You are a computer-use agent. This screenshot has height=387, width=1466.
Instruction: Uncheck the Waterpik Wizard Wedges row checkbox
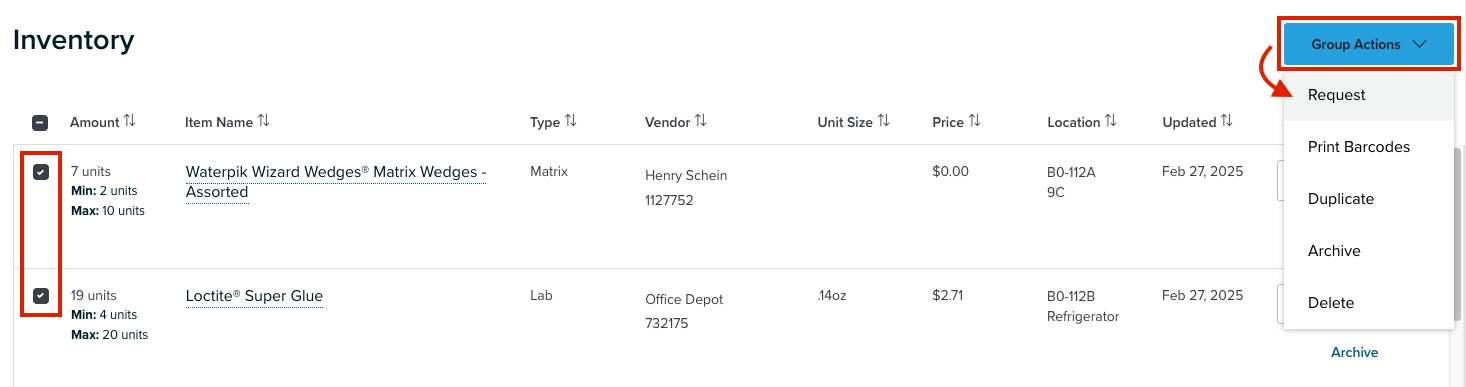pyautogui.click(x=40, y=172)
